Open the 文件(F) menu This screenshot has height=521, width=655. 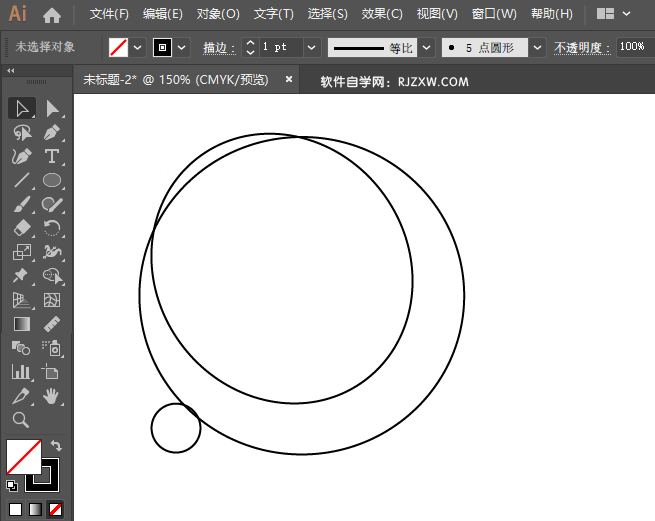109,14
